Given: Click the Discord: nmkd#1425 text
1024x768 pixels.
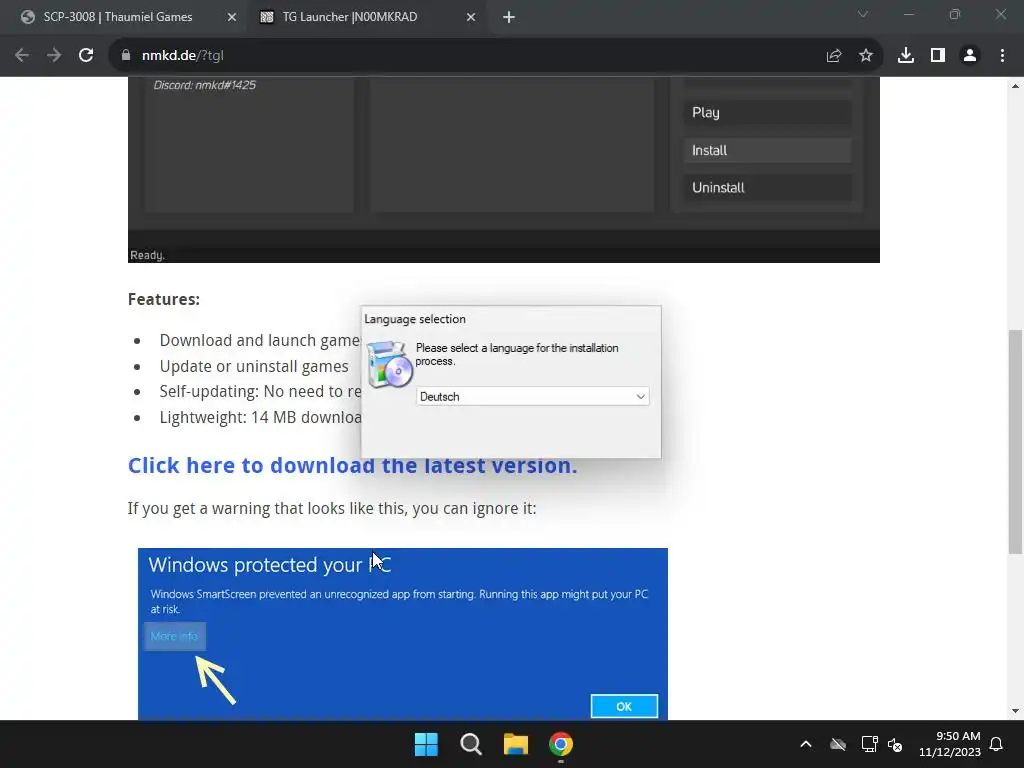Looking at the screenshot, I should click(x=204, y=85).
